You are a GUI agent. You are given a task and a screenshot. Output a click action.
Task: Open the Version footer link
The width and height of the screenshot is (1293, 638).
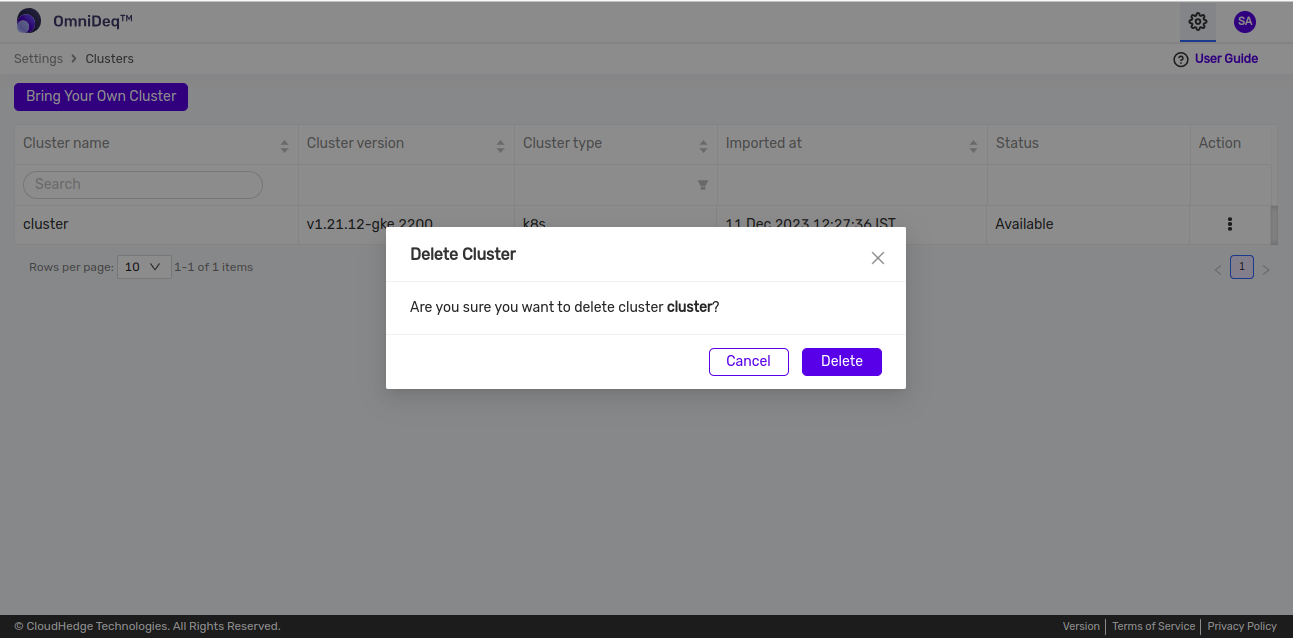pyautogui.click(x=1081, y=626)
